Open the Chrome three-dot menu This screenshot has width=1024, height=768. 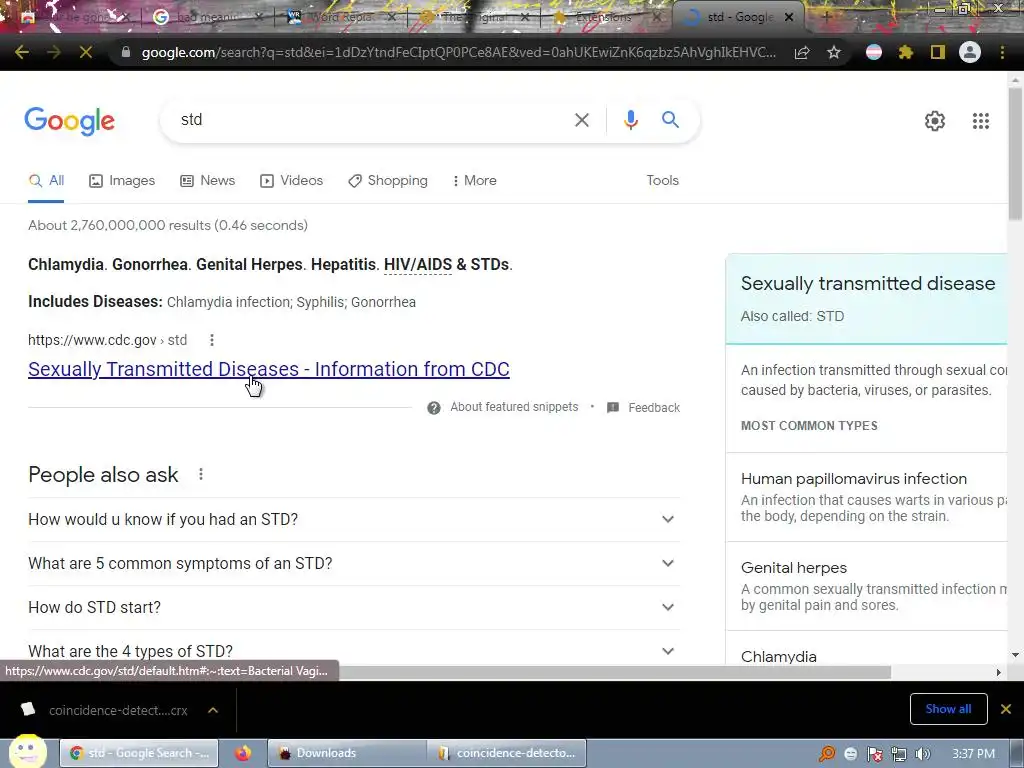pyautogui.click(x=1002, y=52)
